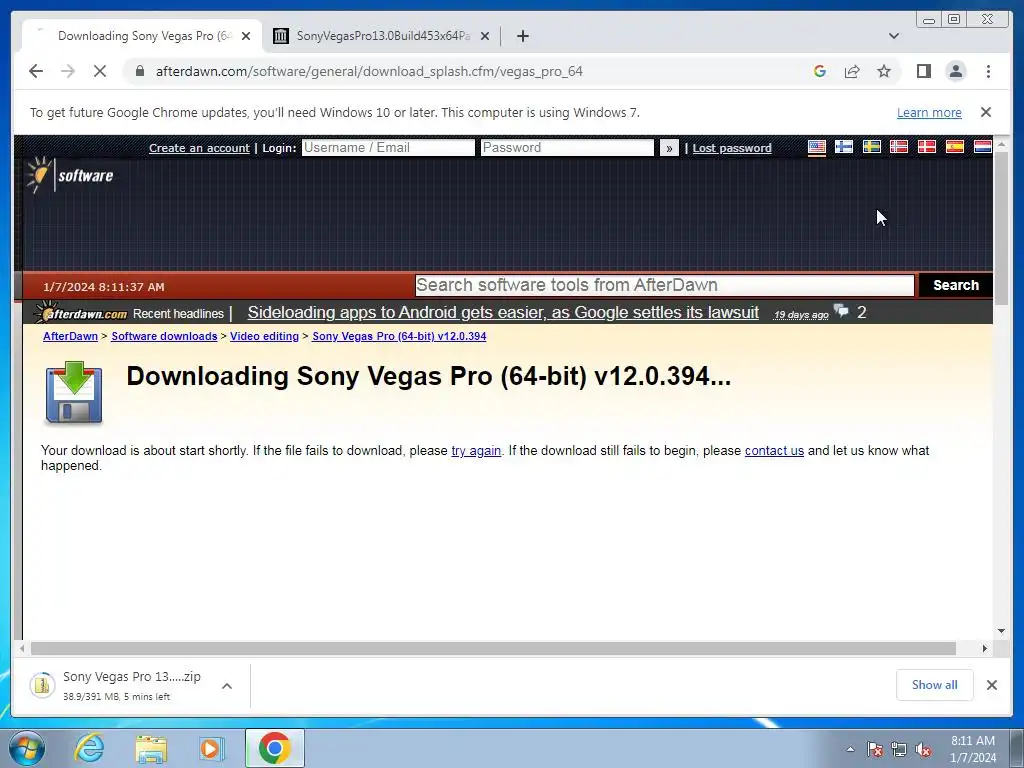Open the network tray icon

click(899, 750)
